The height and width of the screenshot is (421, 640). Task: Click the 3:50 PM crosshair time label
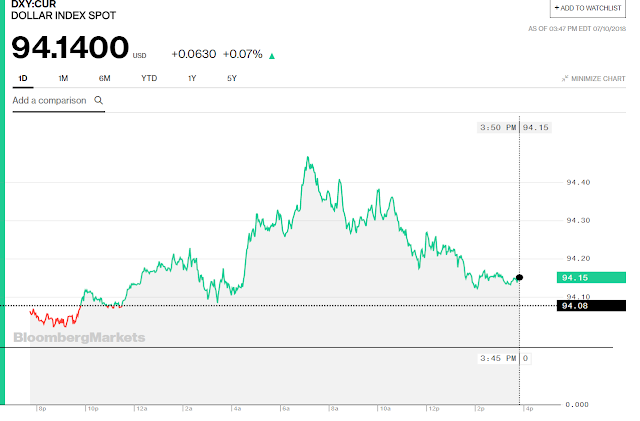496,127
